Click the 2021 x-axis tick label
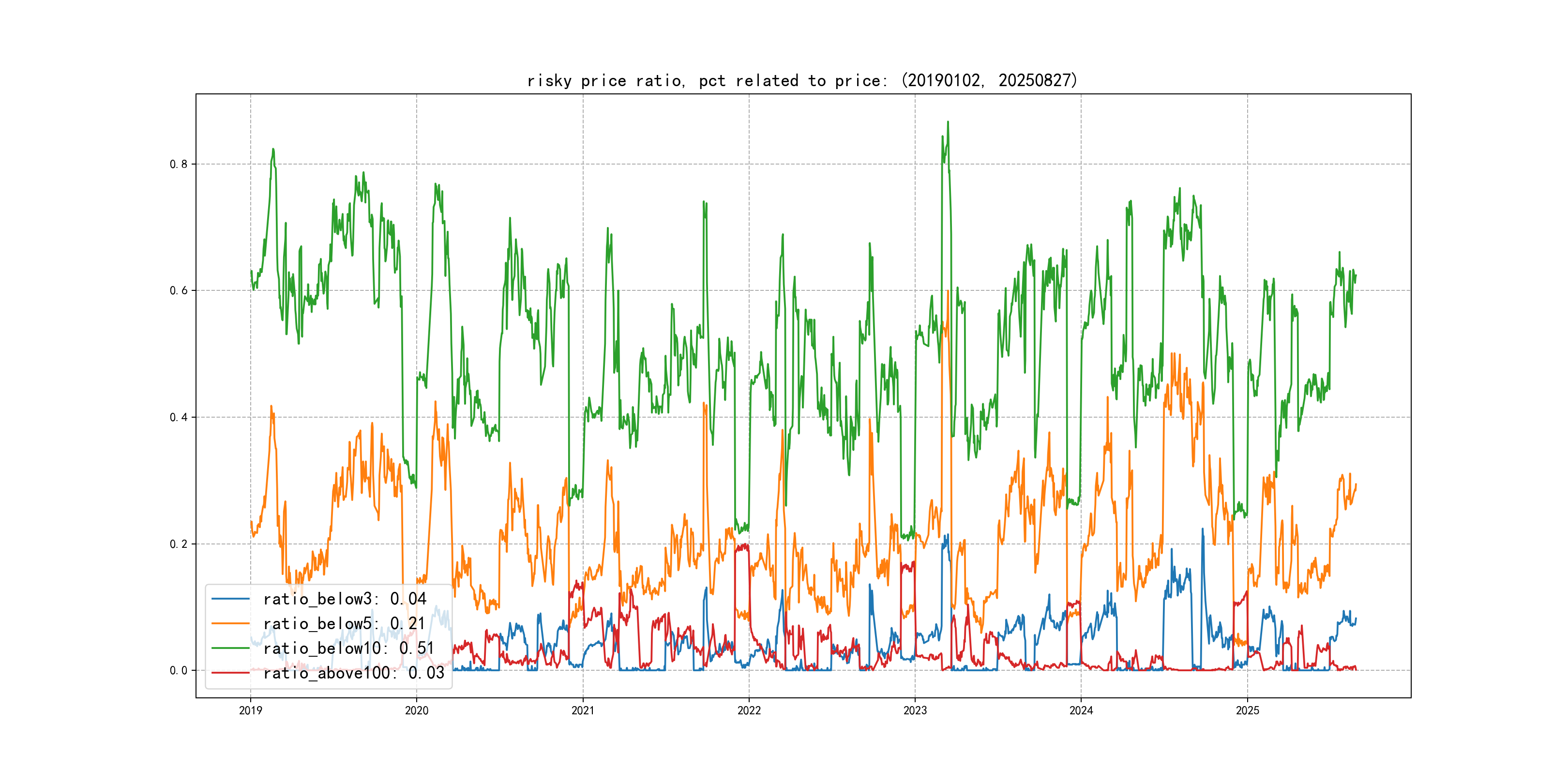 point(583,710)
